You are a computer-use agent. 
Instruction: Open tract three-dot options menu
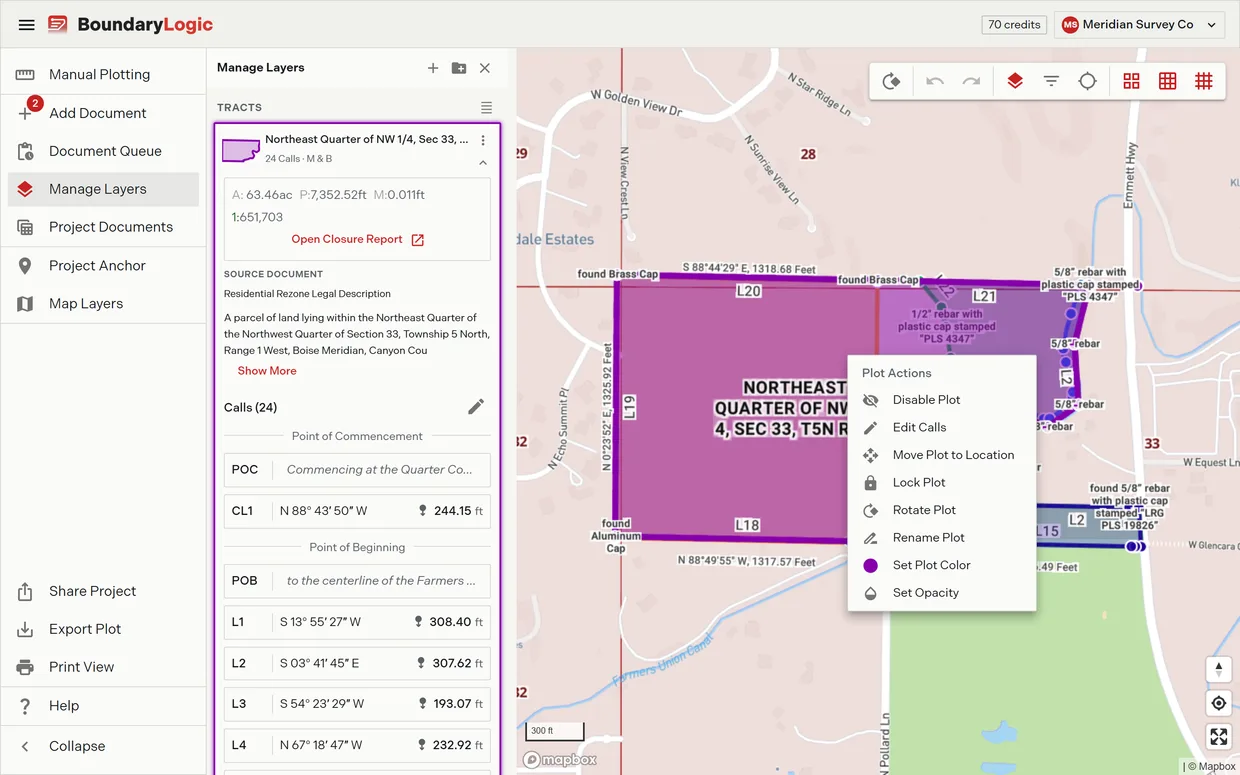(483, 140)
